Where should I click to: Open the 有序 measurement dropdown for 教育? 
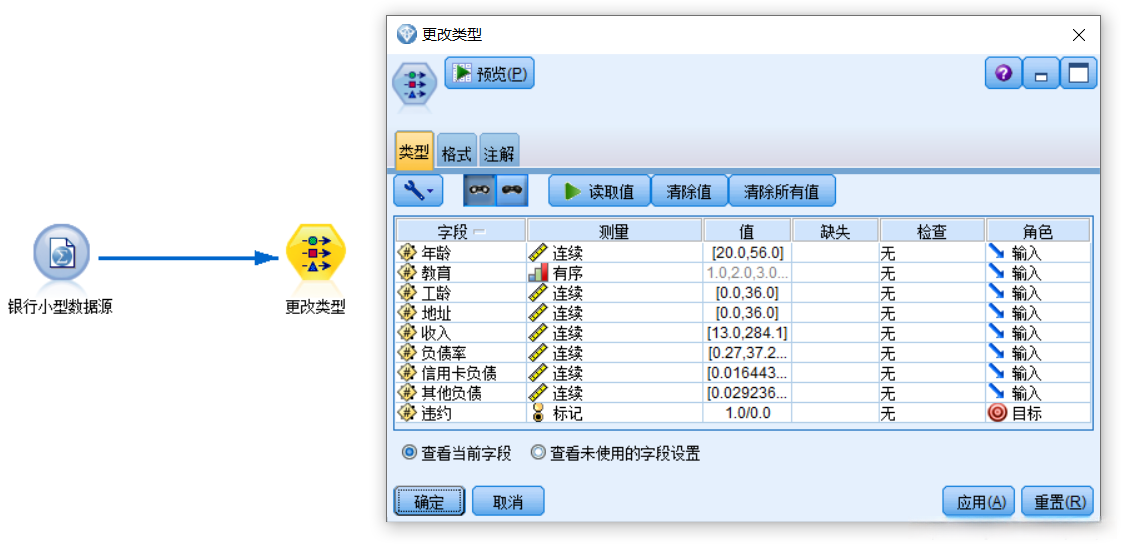[615, 273]
